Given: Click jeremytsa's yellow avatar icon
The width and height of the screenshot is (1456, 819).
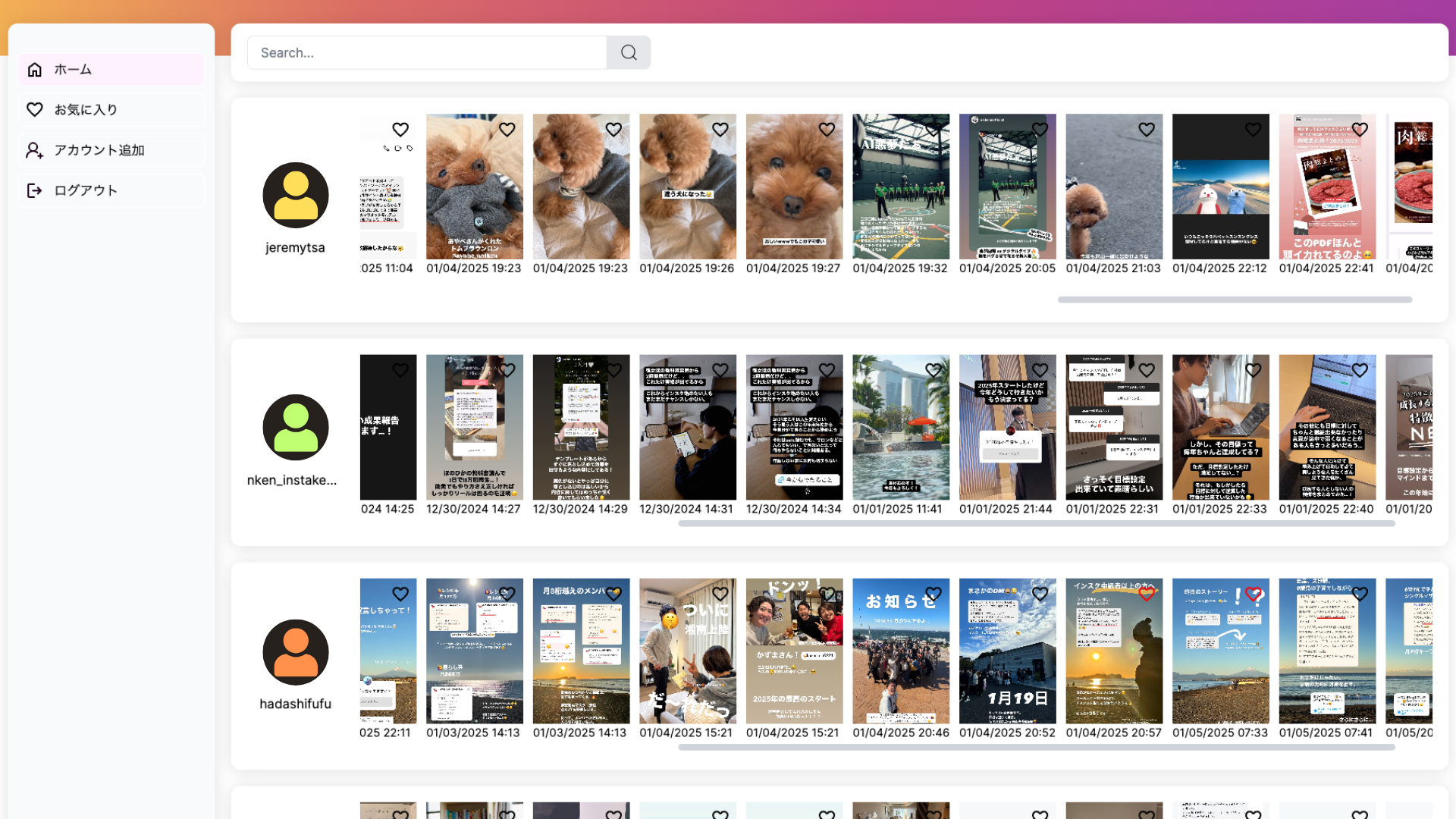Looking at the screenshot, I should coord(296,195).
